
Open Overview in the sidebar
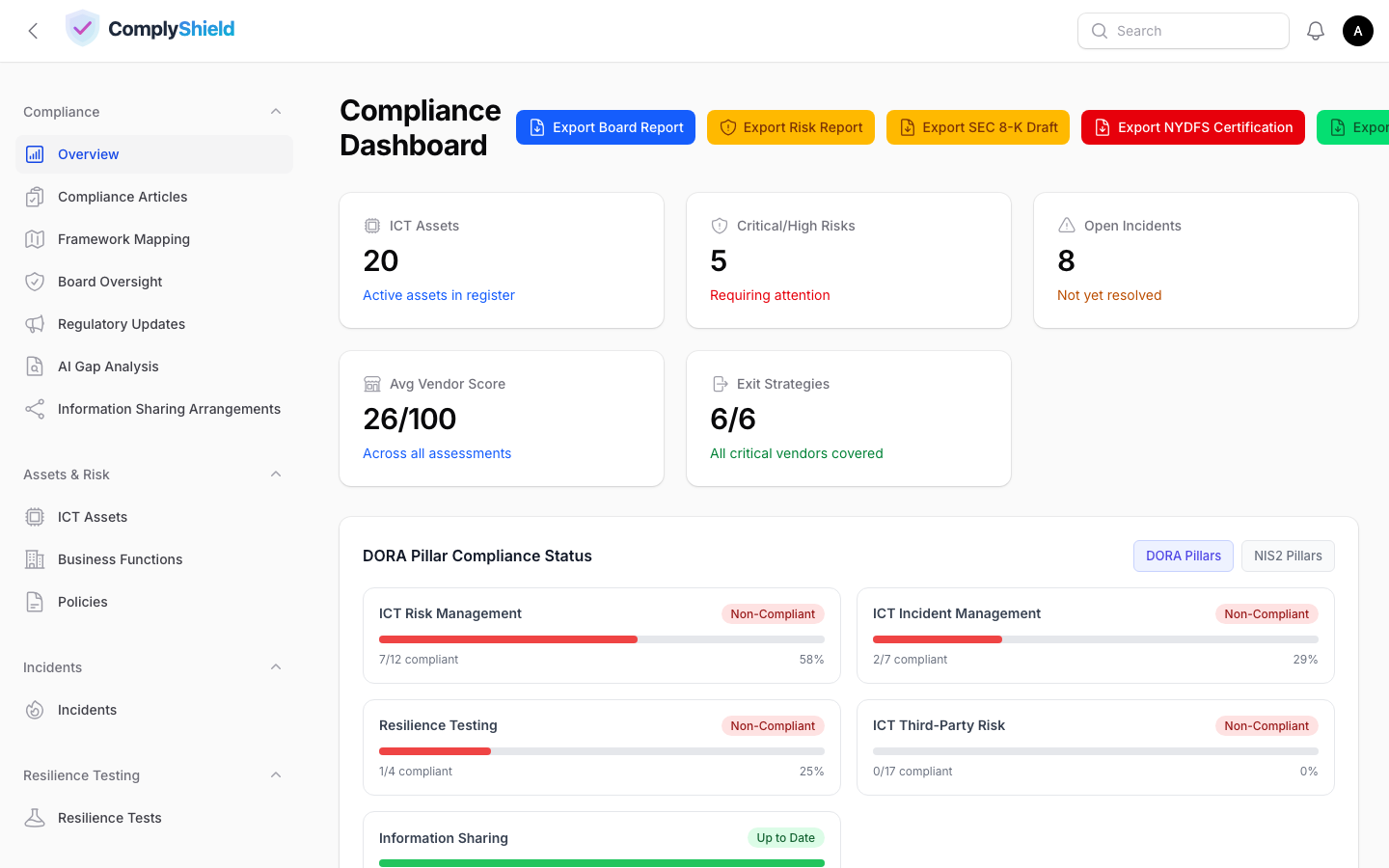[x=154, y=154]
